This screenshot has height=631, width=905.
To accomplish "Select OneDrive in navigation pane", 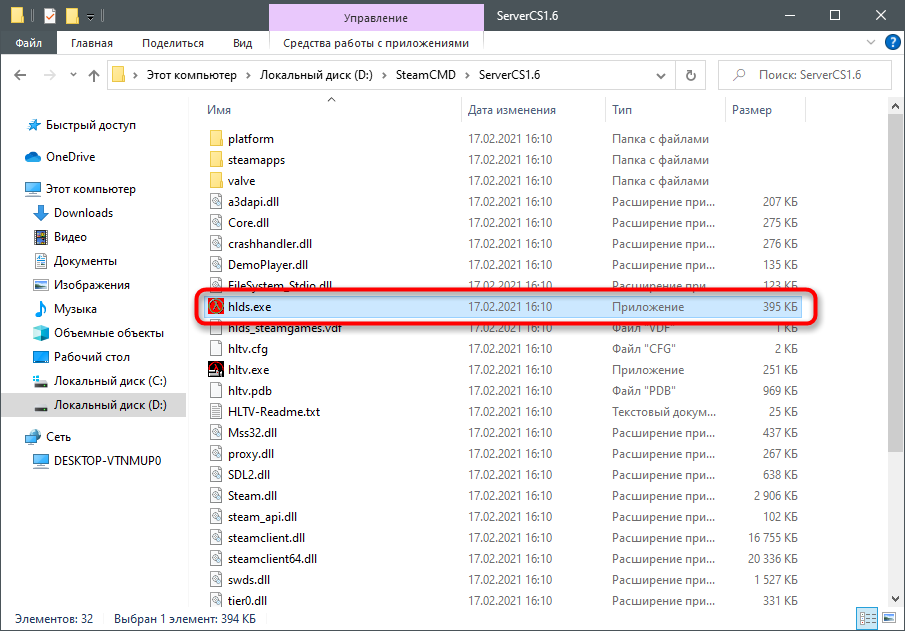I will pos(70,157).
